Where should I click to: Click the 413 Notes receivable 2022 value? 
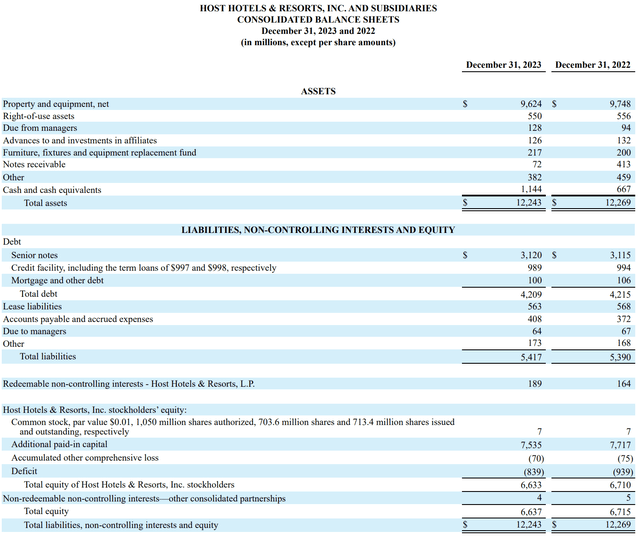click(624, 165)
